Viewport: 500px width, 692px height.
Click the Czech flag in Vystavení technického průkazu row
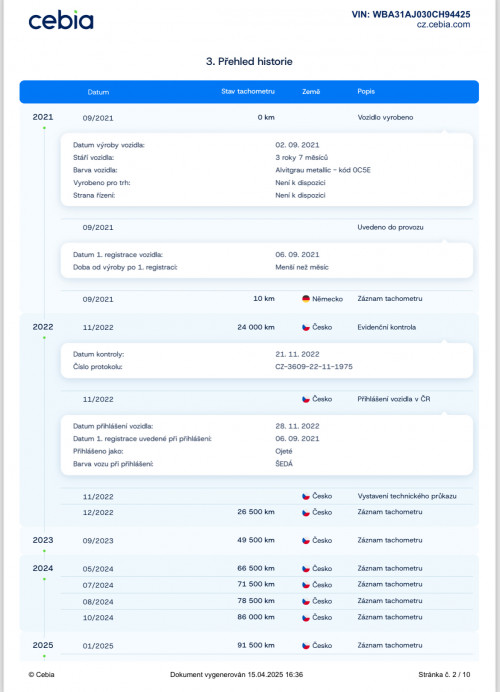pyautogui.click(x=306, y=496)
